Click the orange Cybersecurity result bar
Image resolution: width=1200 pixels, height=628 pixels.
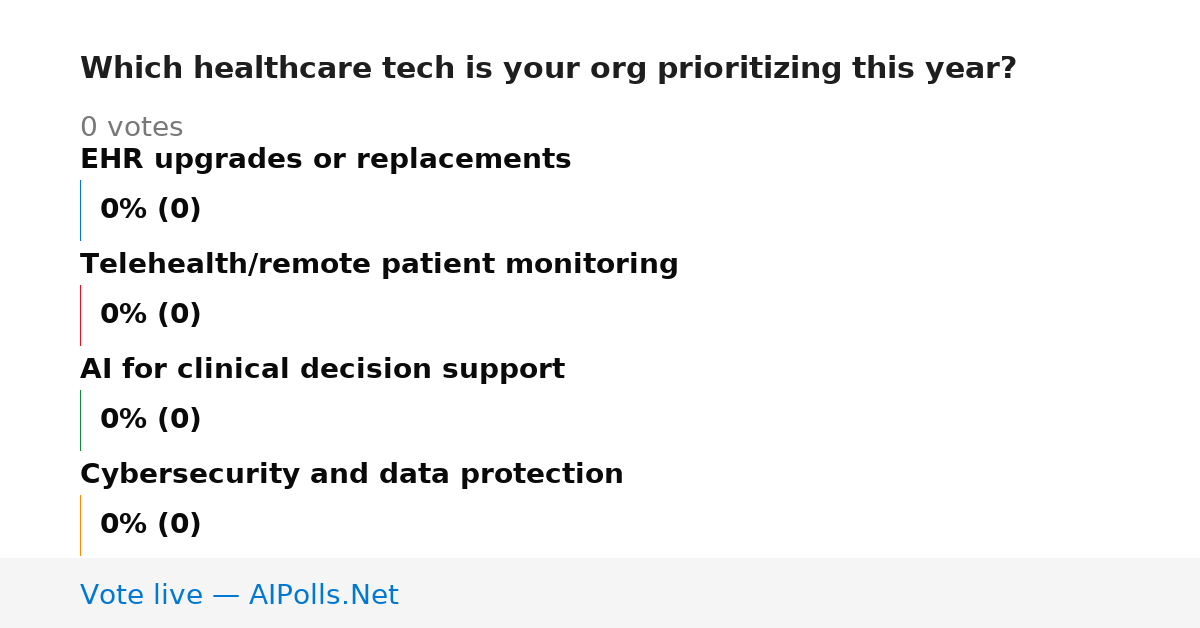coord(80,525)
